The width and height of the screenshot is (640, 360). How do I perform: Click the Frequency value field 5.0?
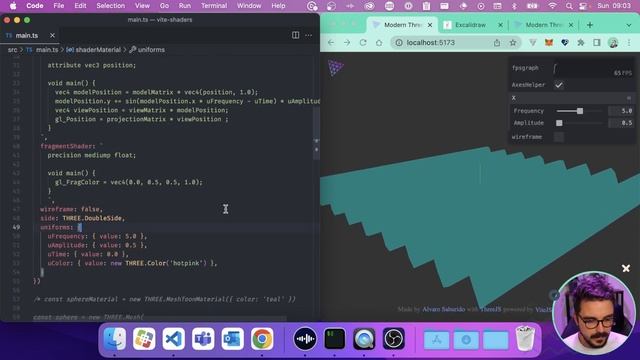click(x=620, y=111)
